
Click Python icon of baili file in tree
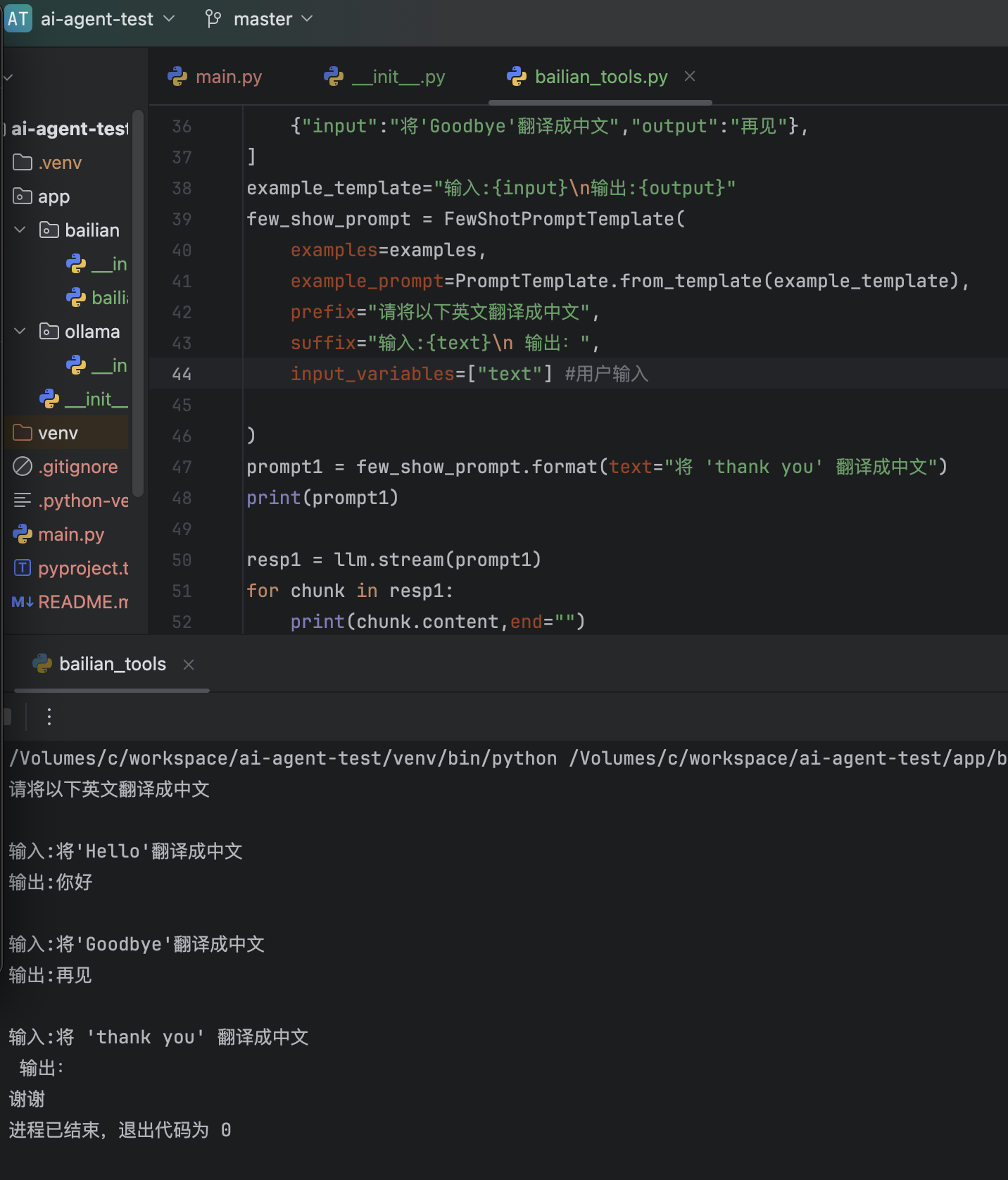[x=76, y=298]
